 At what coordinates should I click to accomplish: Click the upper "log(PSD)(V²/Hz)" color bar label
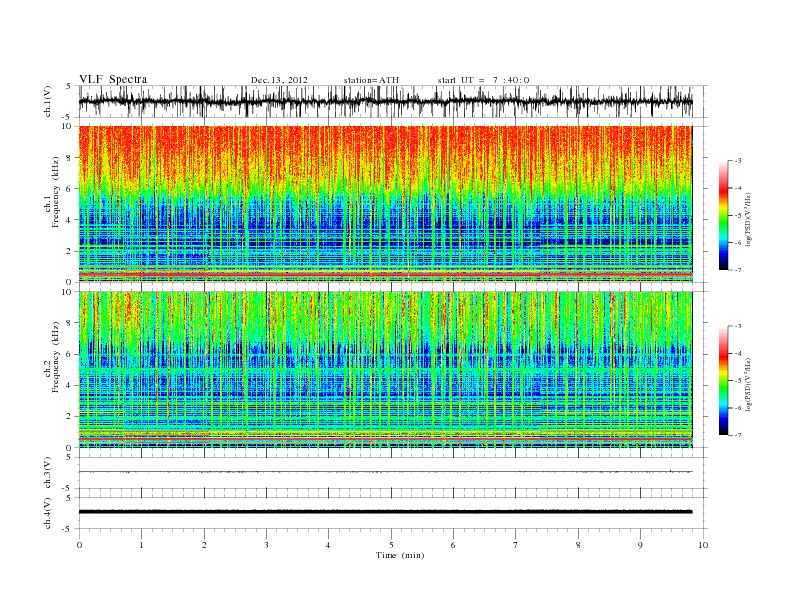[x=748, y=218]
